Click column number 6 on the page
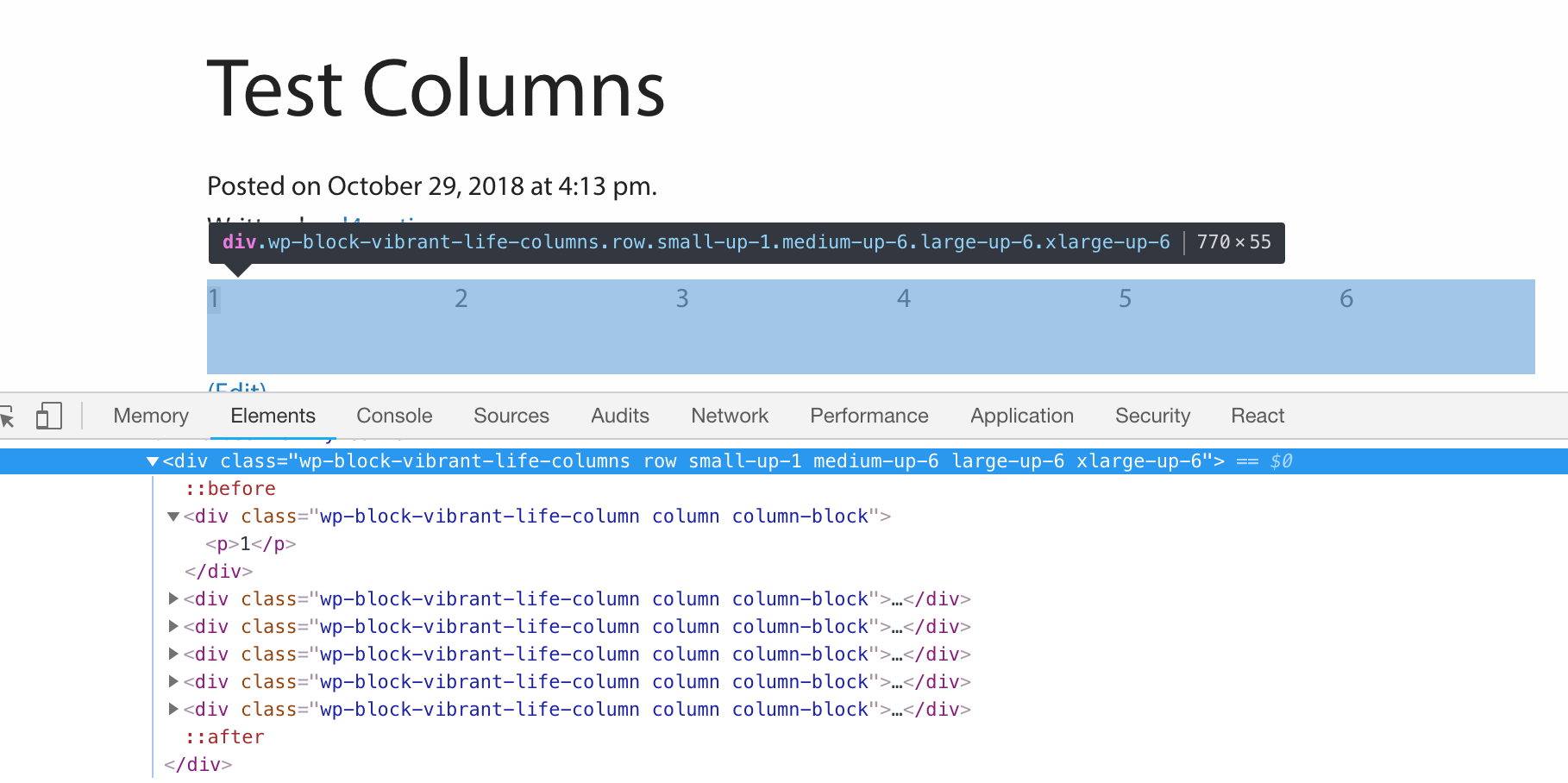 (x=1346, y=298)
